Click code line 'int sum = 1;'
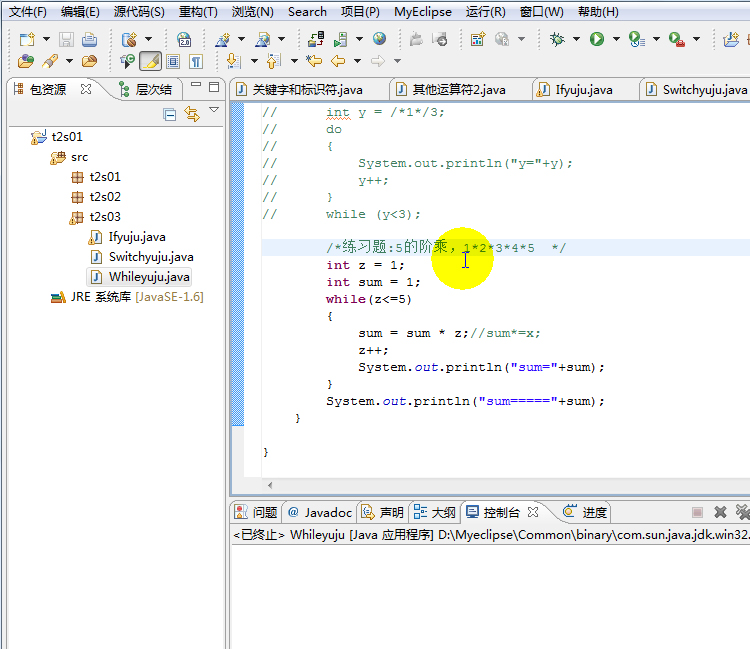 pos(373,282)
